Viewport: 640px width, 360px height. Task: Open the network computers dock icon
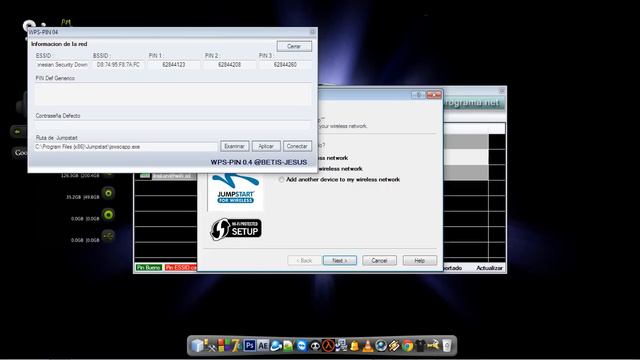coord(341,346)
